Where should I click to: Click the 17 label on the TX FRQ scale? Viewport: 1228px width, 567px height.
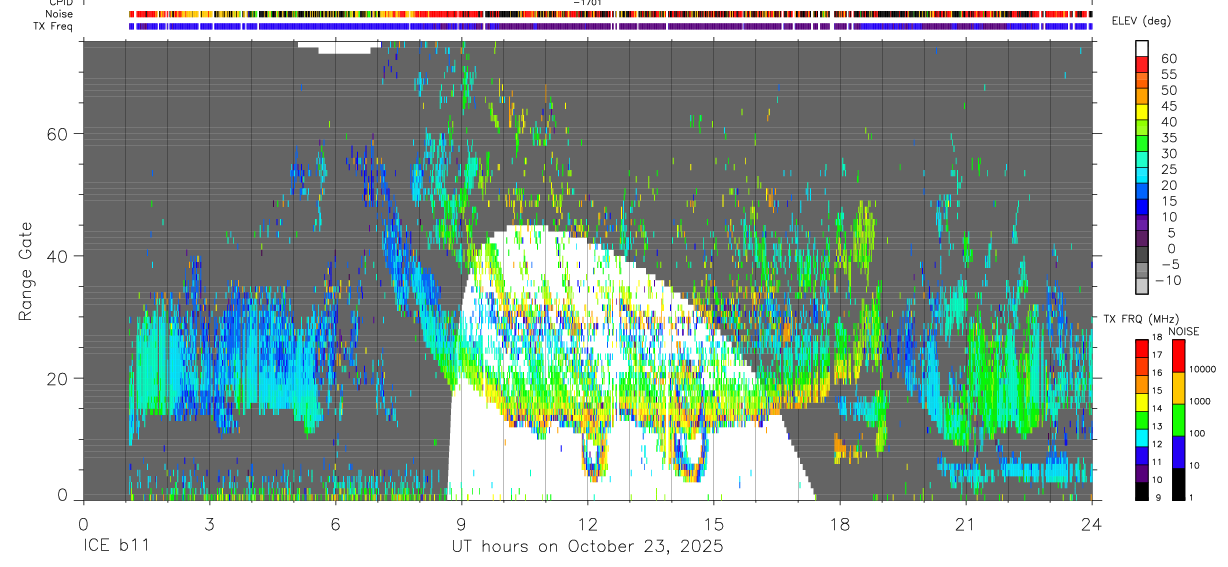coord(1156,355)
